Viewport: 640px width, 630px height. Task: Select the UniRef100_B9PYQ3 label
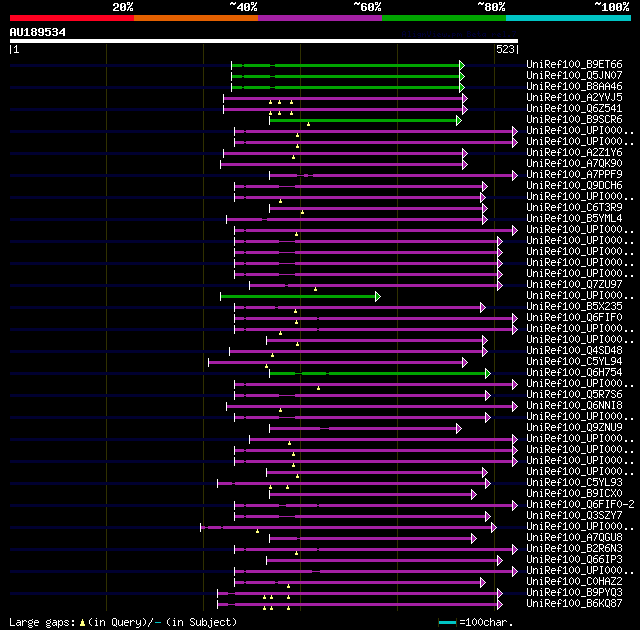574,593
